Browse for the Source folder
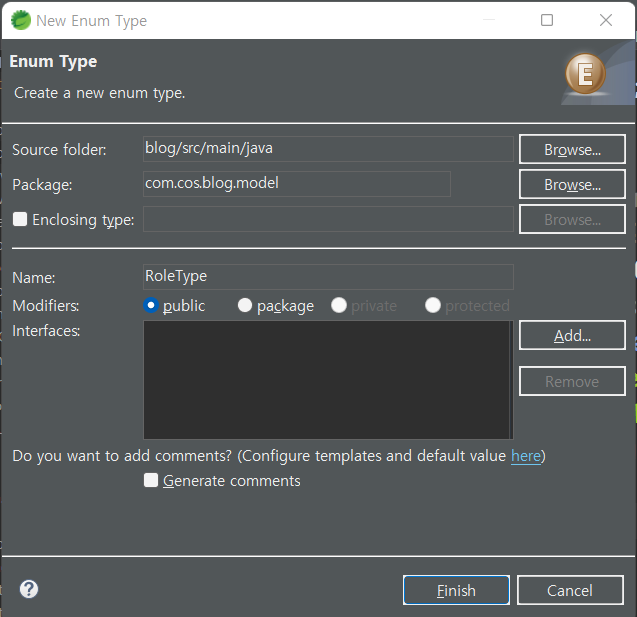Image resolution: width=637 pixels, height=617 pixels. click(572, 149)
